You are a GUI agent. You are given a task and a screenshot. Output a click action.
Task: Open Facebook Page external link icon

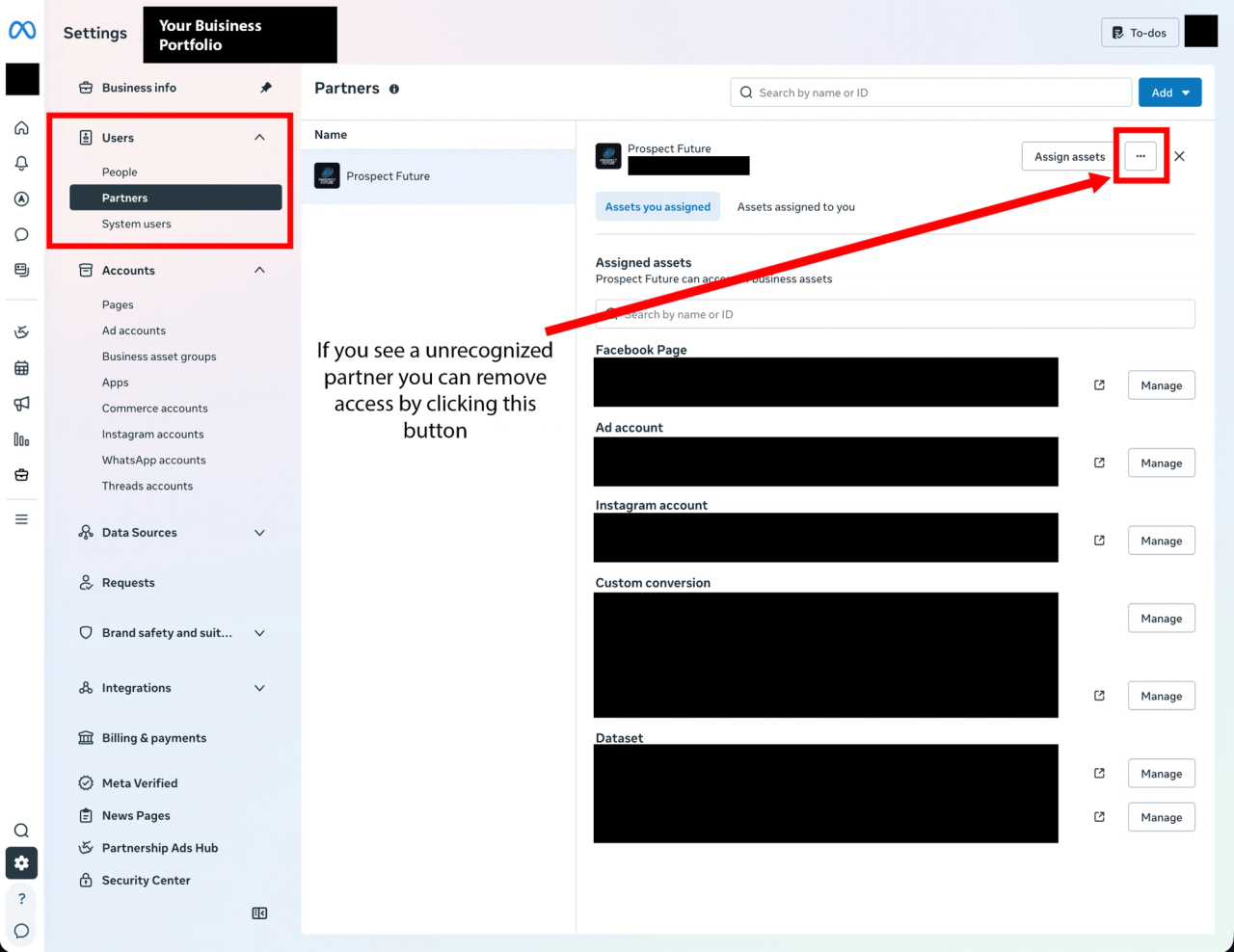point(1099,385)
